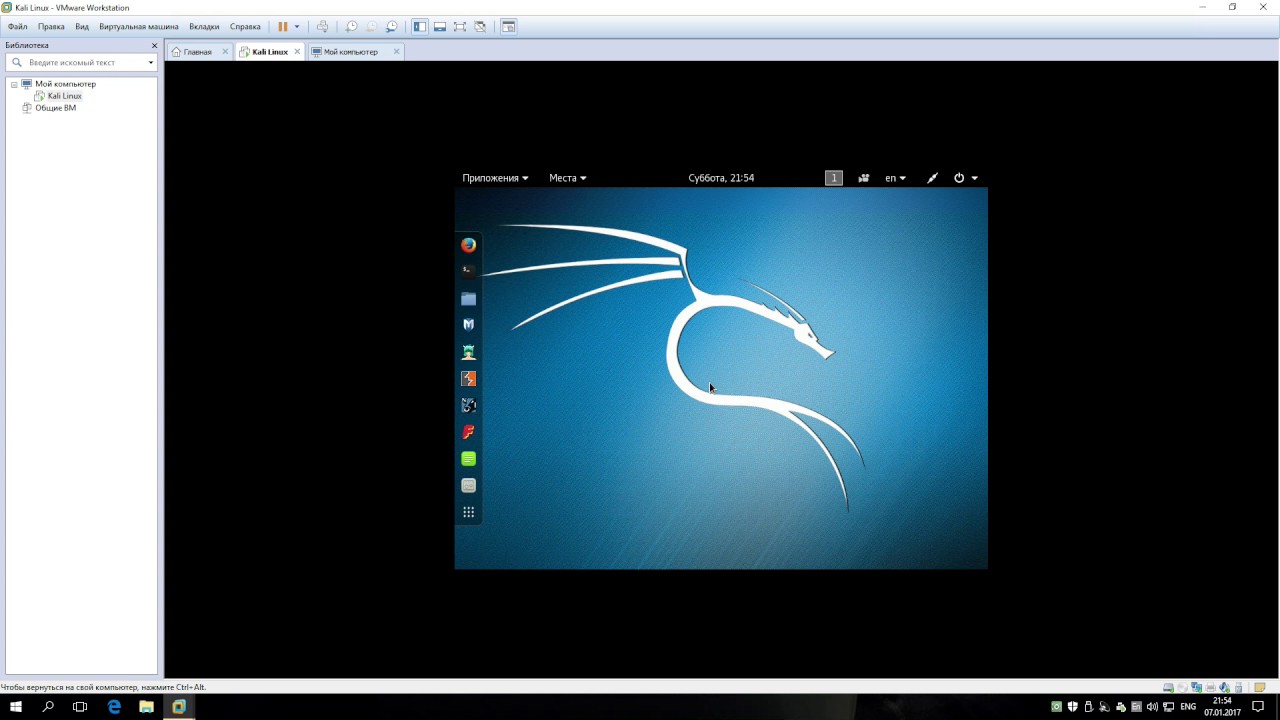Open Windows Task View
Screen dimensions: 1280x720
tap(80, 707)
